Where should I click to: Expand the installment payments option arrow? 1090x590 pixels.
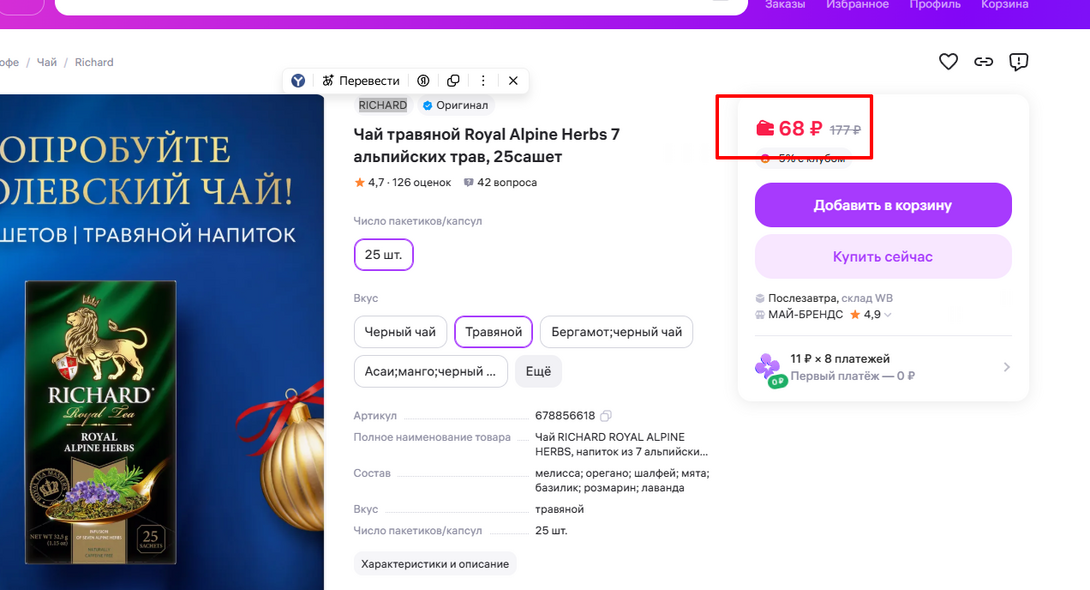point(1006,367)
